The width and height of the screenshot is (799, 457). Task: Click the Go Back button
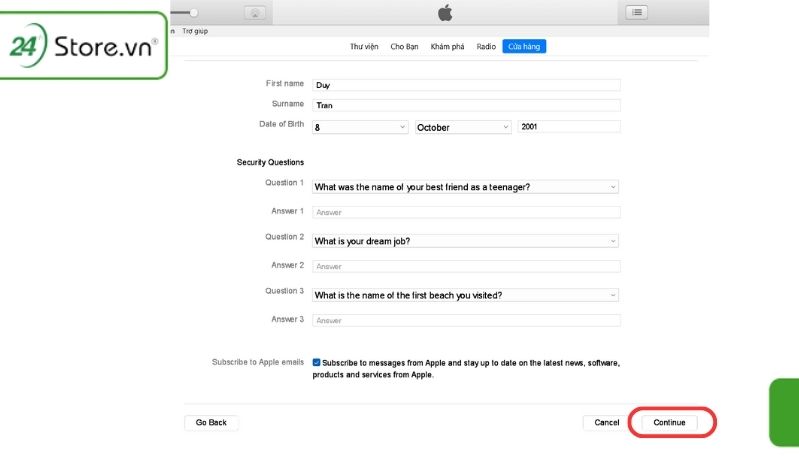(x=211, y=422)
